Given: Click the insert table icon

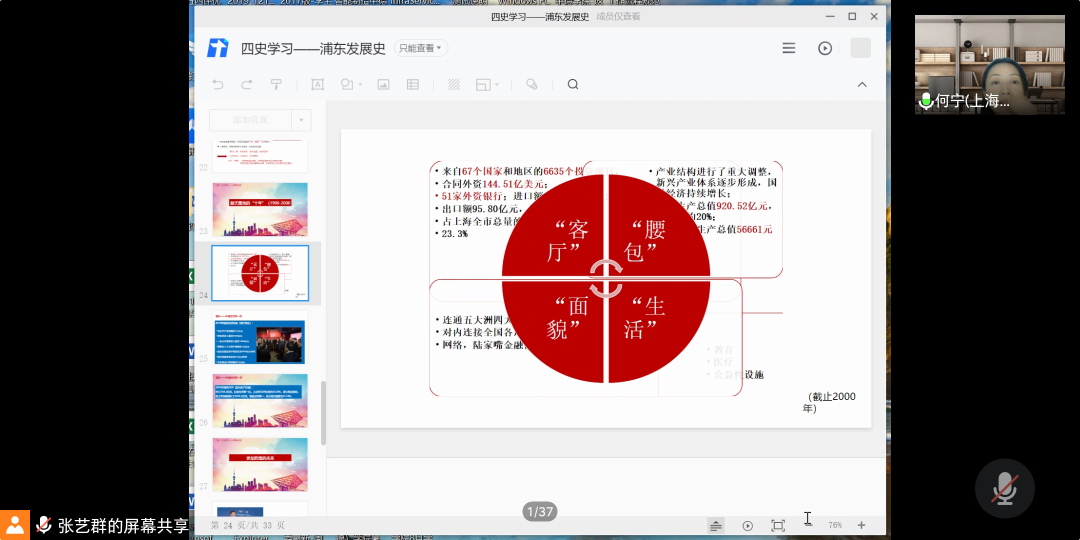Looking at the screenshot, I should [x=412, y=85].
